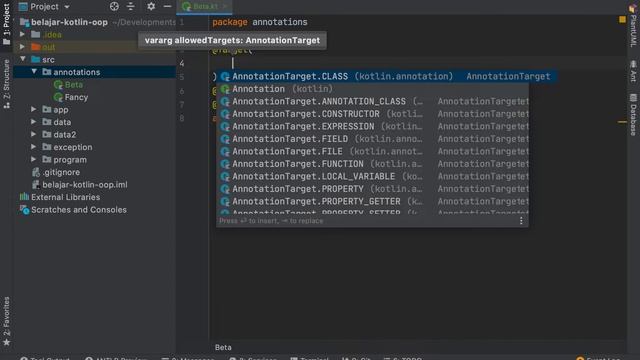This screenshot has height=360, width=640.
Task: Select the Fancy file in project tree
Action: [76, 97]
